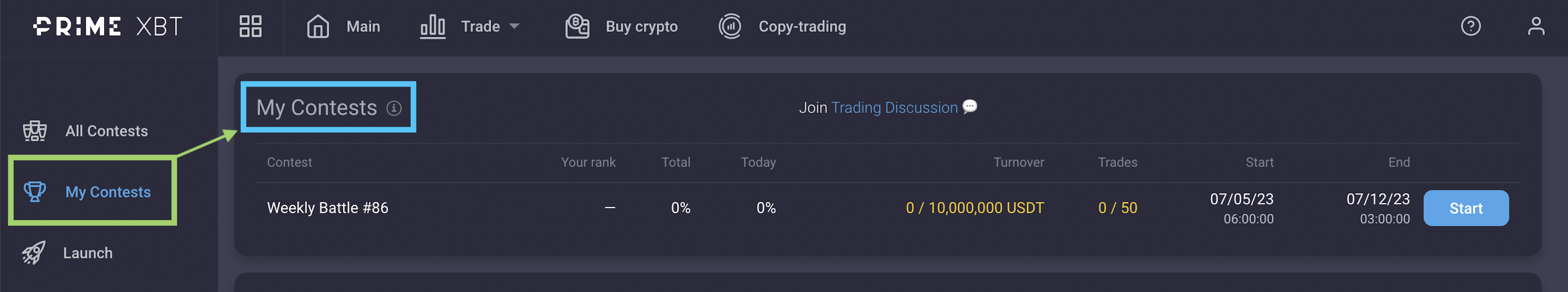Follow the Trading Discussion link
This screenshot has height=292, width=1568.
(894, 108)
